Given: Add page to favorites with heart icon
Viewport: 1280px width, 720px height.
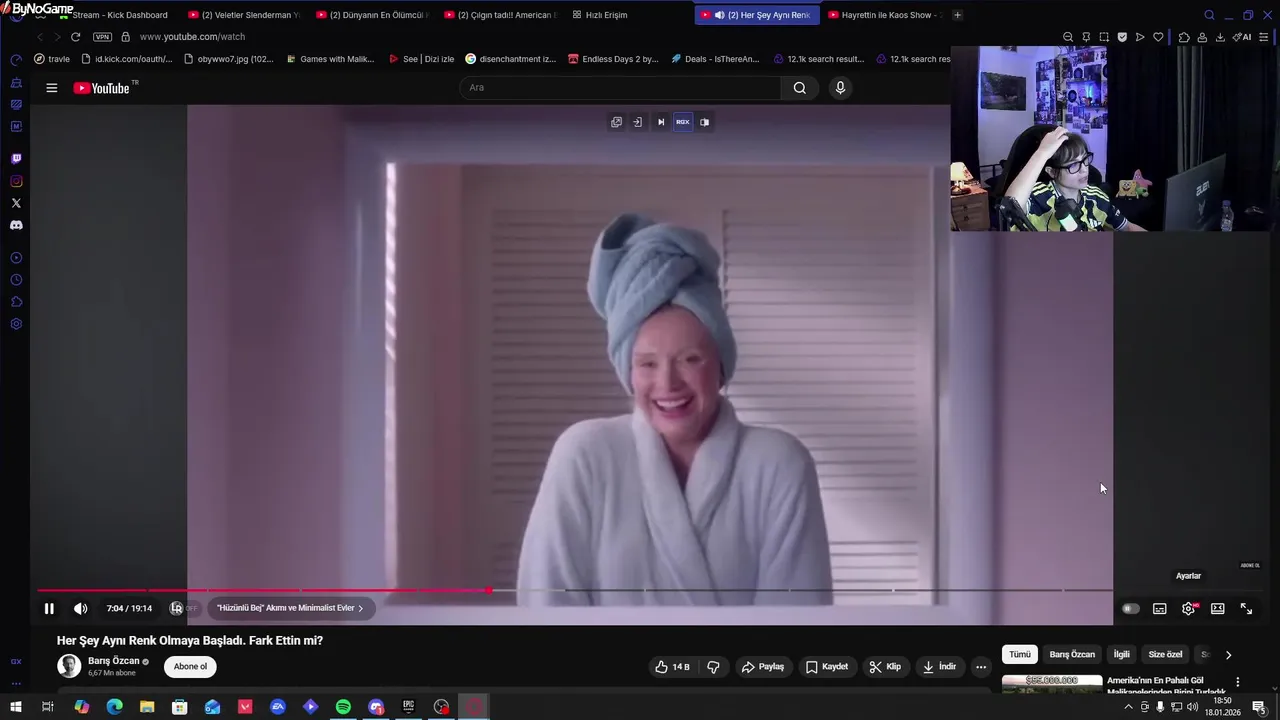Looking at the screenshot, I should pos(1158,37).
